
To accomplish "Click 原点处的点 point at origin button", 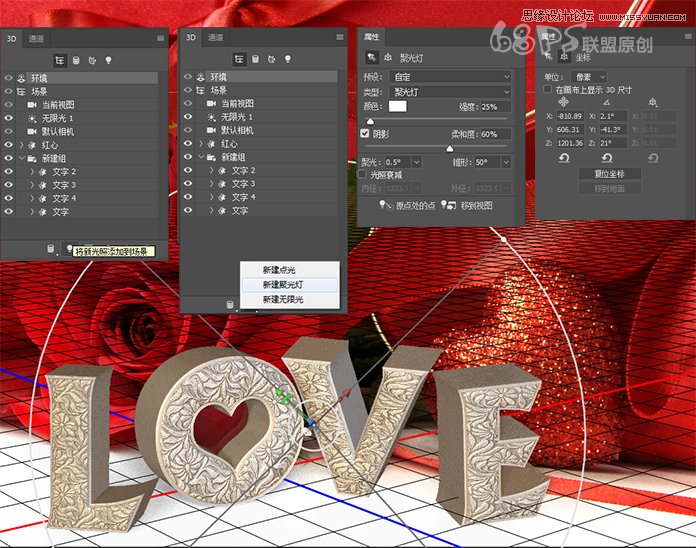I will [407, 205].
